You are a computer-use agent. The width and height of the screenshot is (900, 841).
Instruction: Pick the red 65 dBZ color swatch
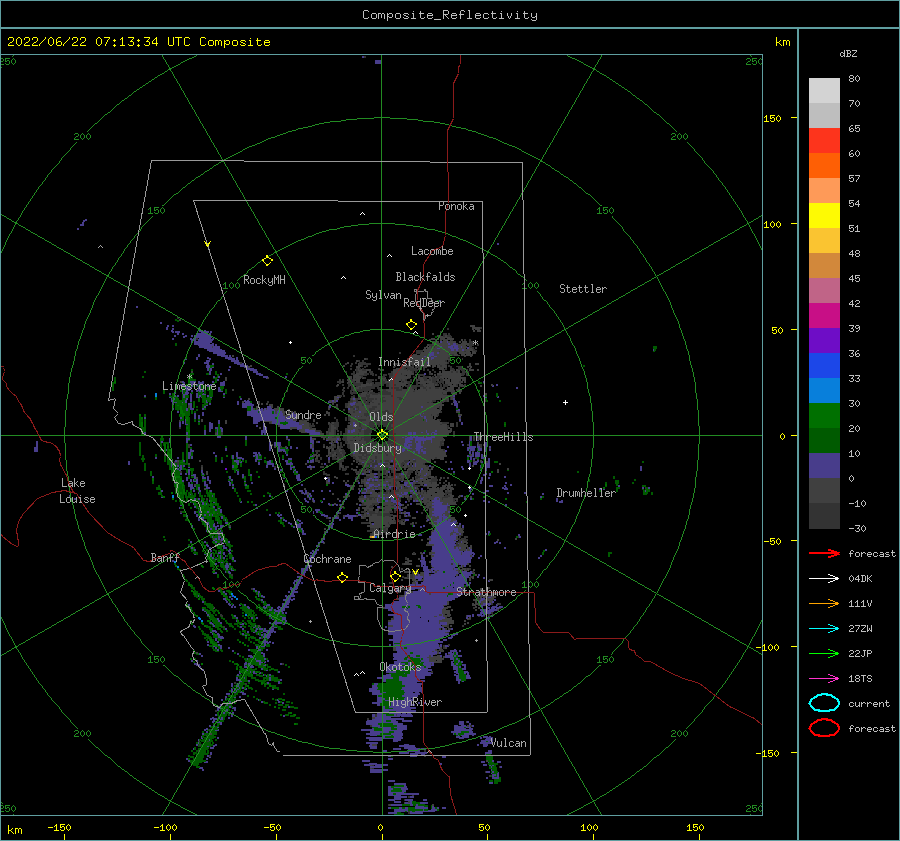click(824, 140)
